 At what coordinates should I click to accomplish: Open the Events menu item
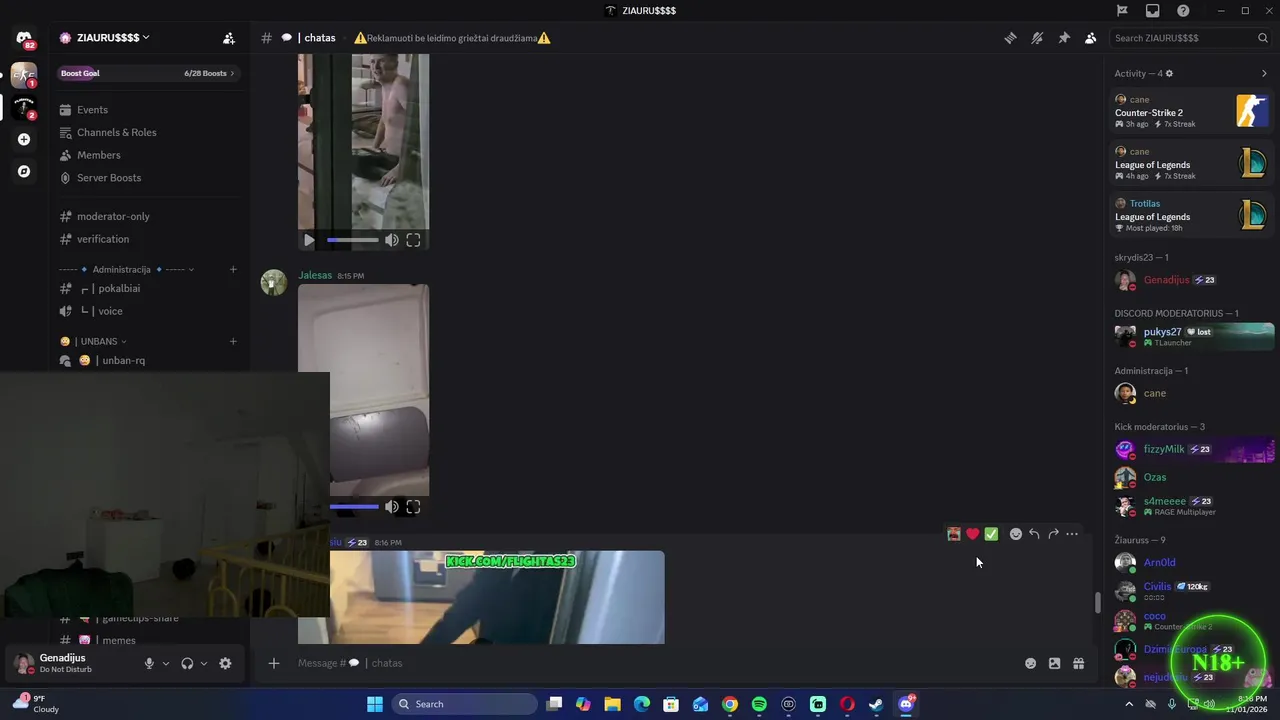147,110
